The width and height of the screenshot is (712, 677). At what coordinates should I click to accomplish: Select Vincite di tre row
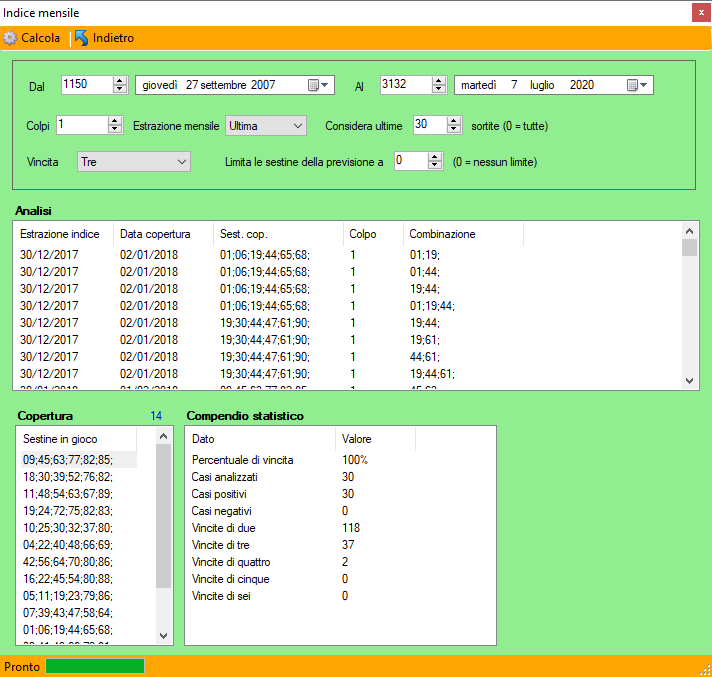point(301,544)
